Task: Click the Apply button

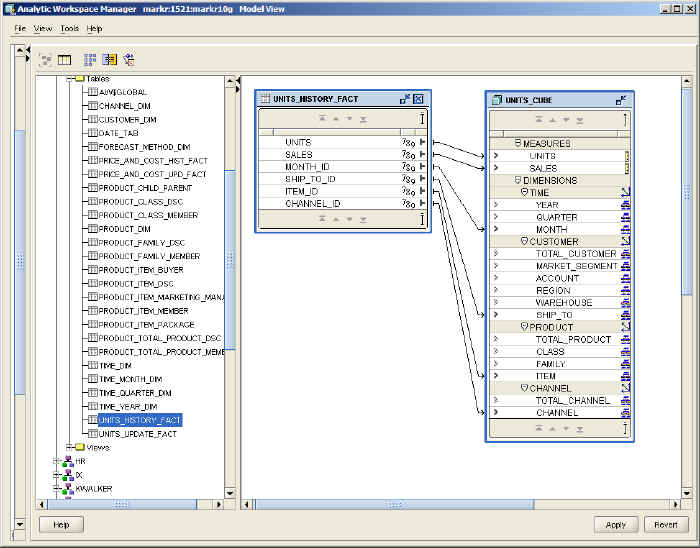Action: click(x=616, y=525)
